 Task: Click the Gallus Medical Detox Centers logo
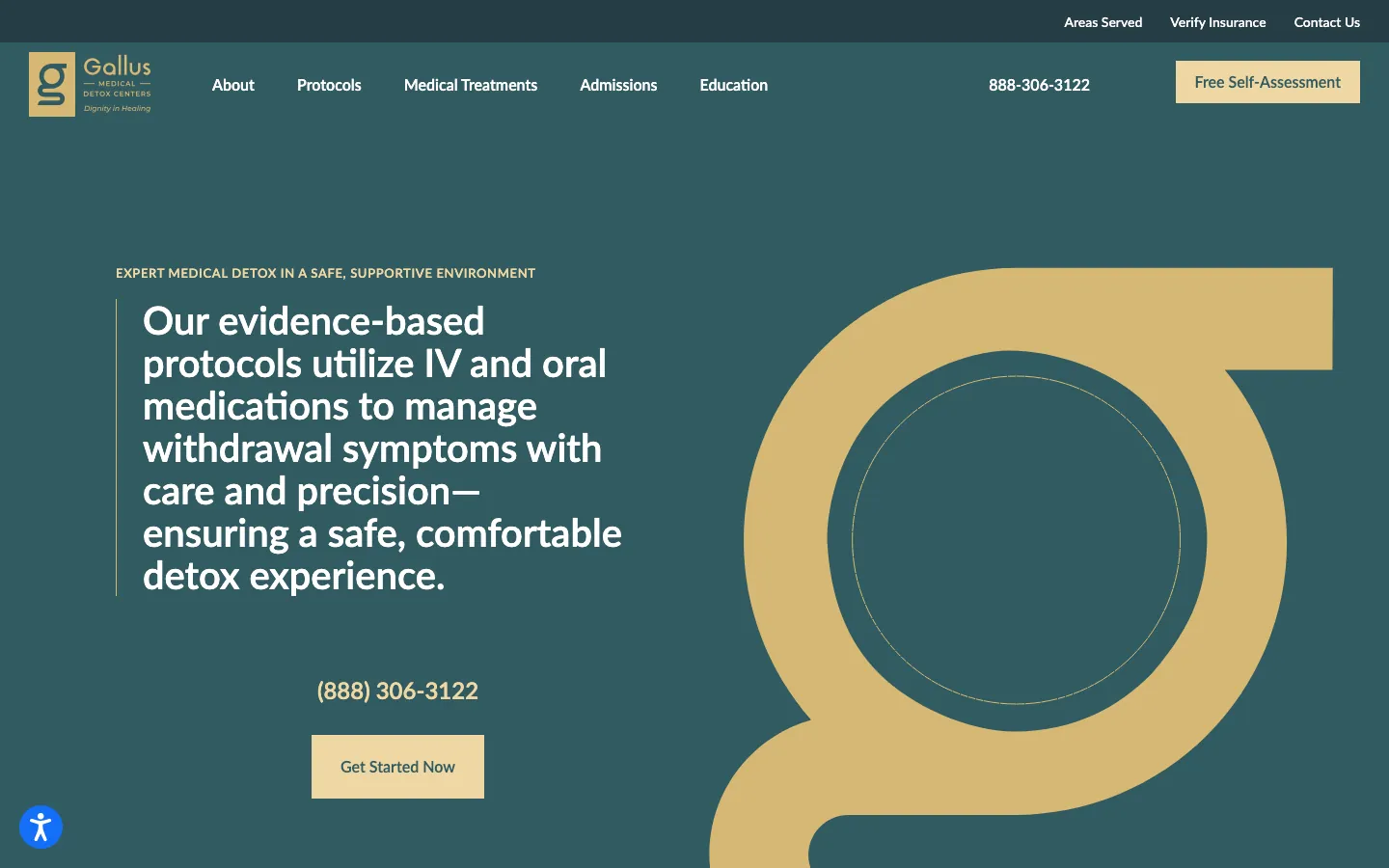tap(91, 84)
